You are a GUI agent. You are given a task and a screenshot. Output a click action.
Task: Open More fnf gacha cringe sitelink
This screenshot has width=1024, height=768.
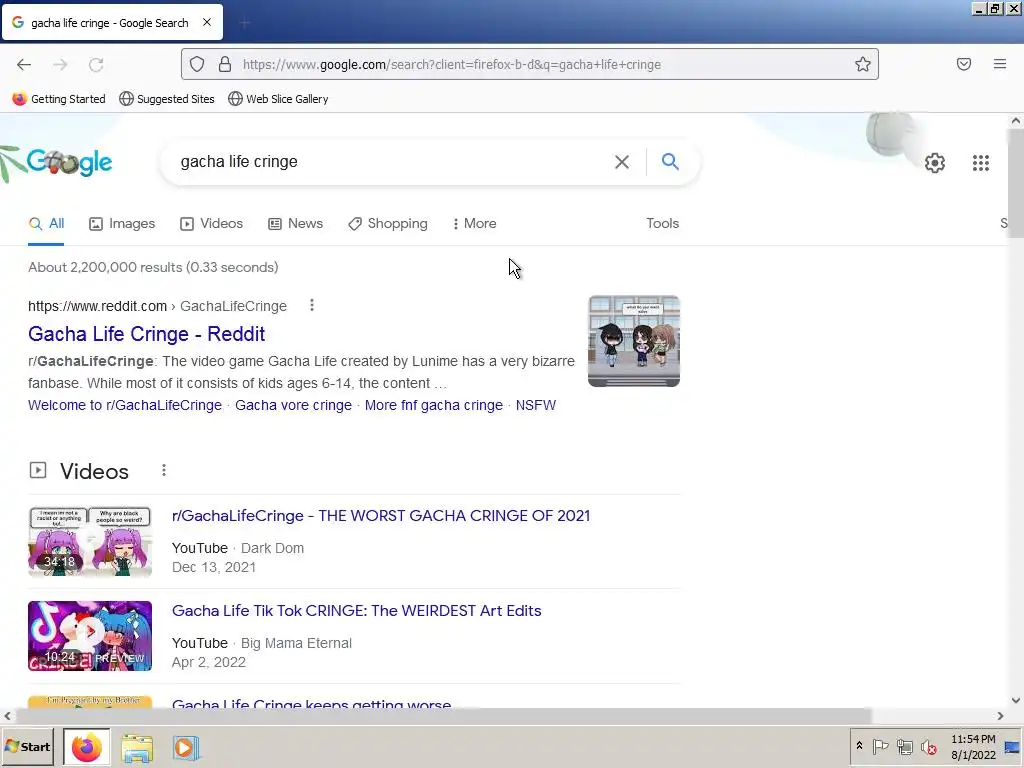[434, 405]
